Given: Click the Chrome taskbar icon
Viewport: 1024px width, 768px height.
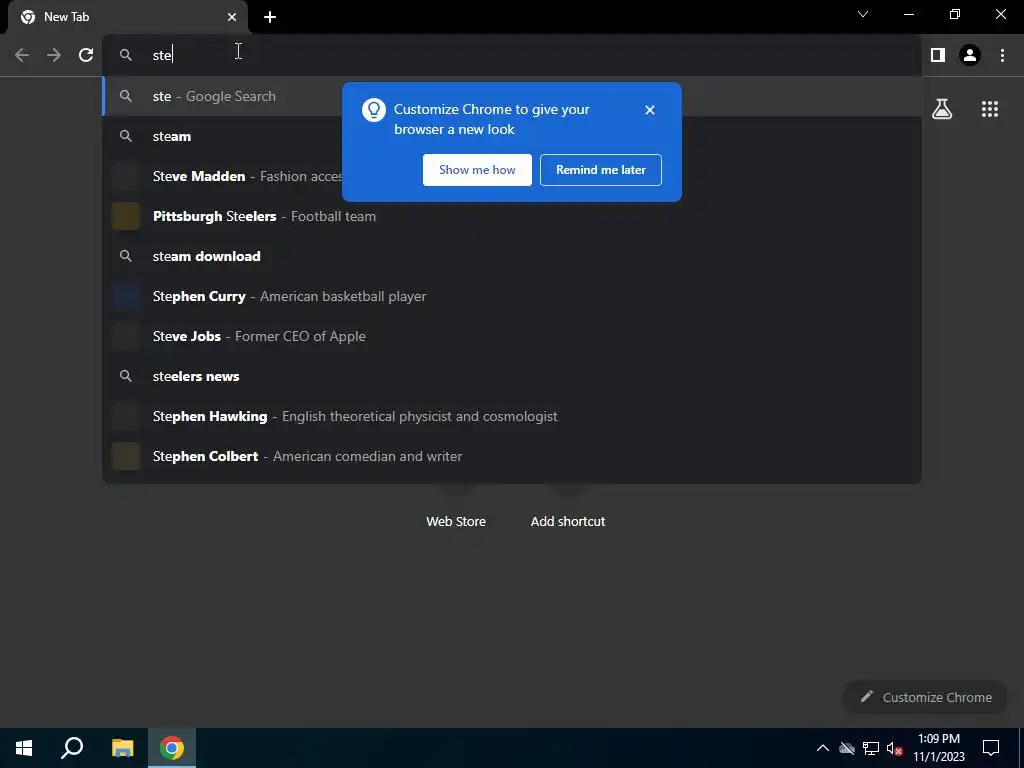Looking at the screenshot, I should (172, 748).
